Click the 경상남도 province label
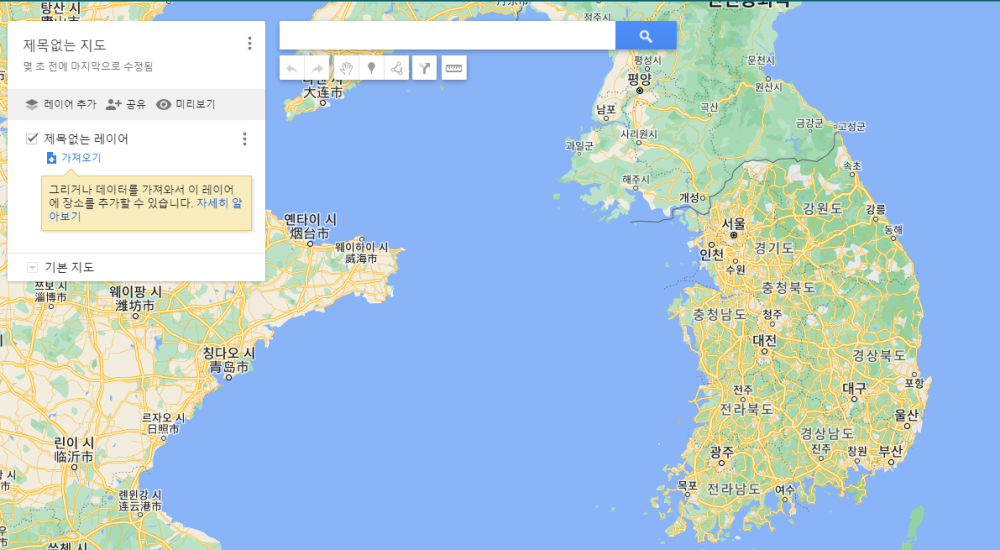This screenshot has width=1000, height=550. pyautogui.click(x=827, y=433)
